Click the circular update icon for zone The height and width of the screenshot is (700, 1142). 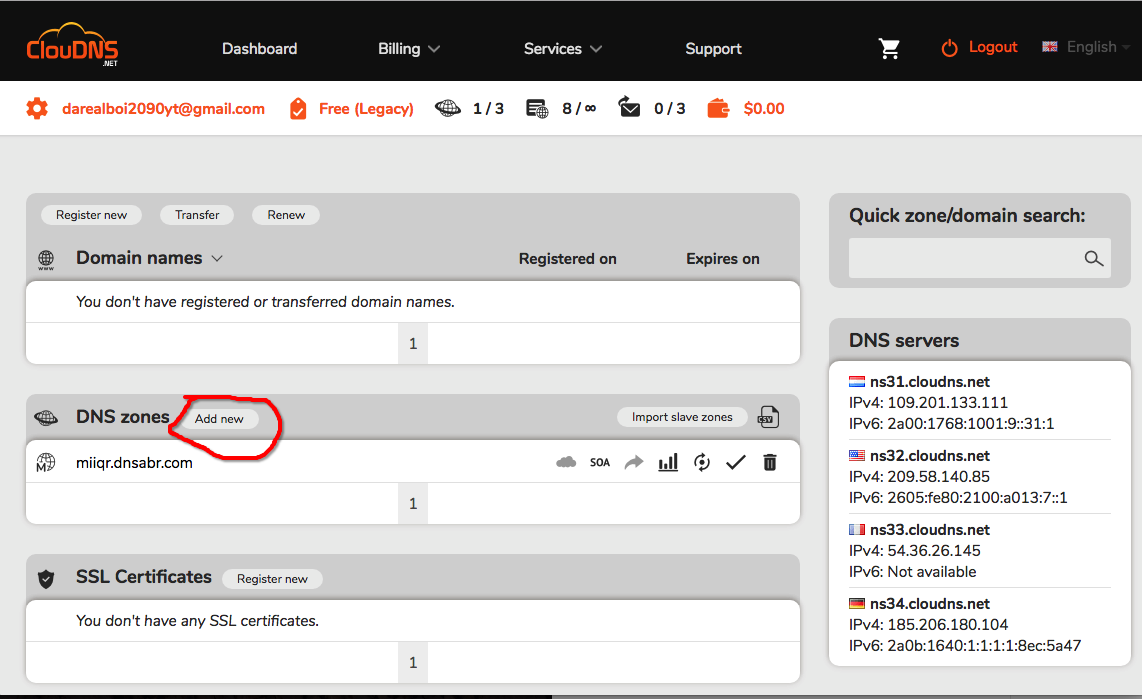click(x=702, y=462)
